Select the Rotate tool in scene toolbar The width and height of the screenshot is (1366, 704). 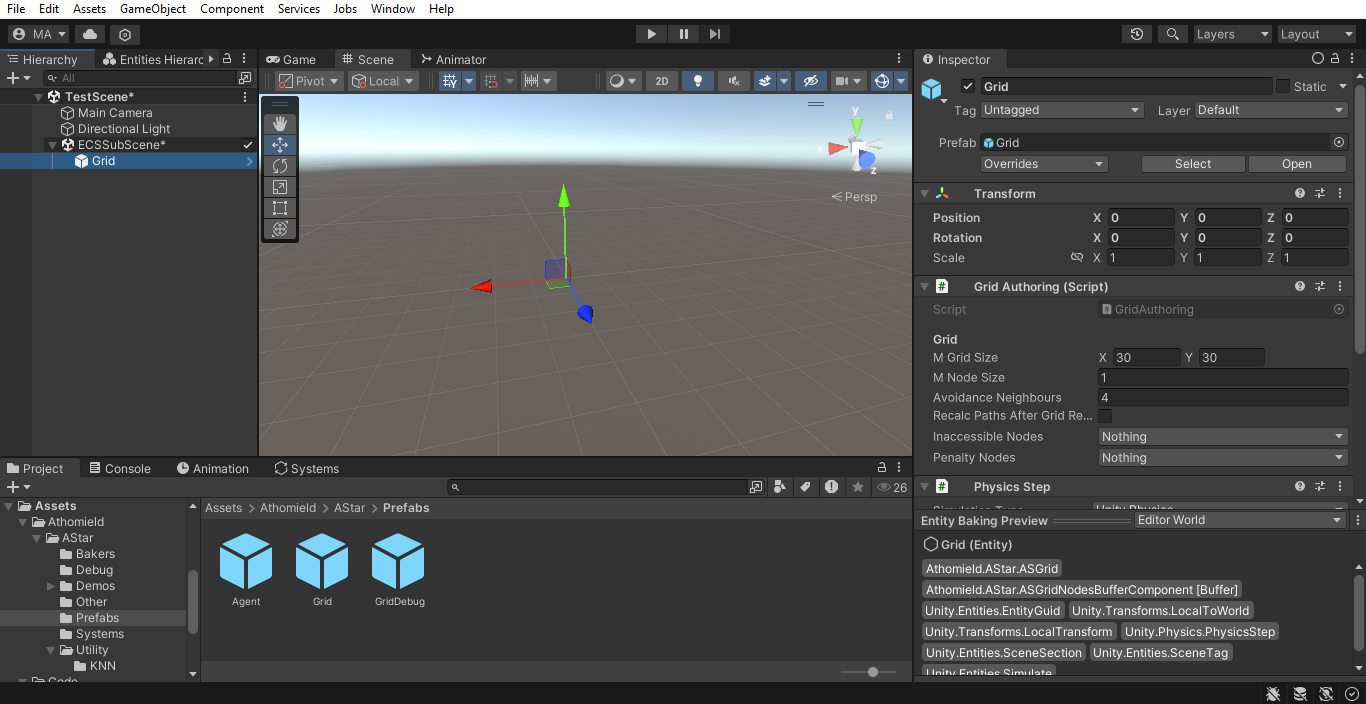click(x=280, y=166)
